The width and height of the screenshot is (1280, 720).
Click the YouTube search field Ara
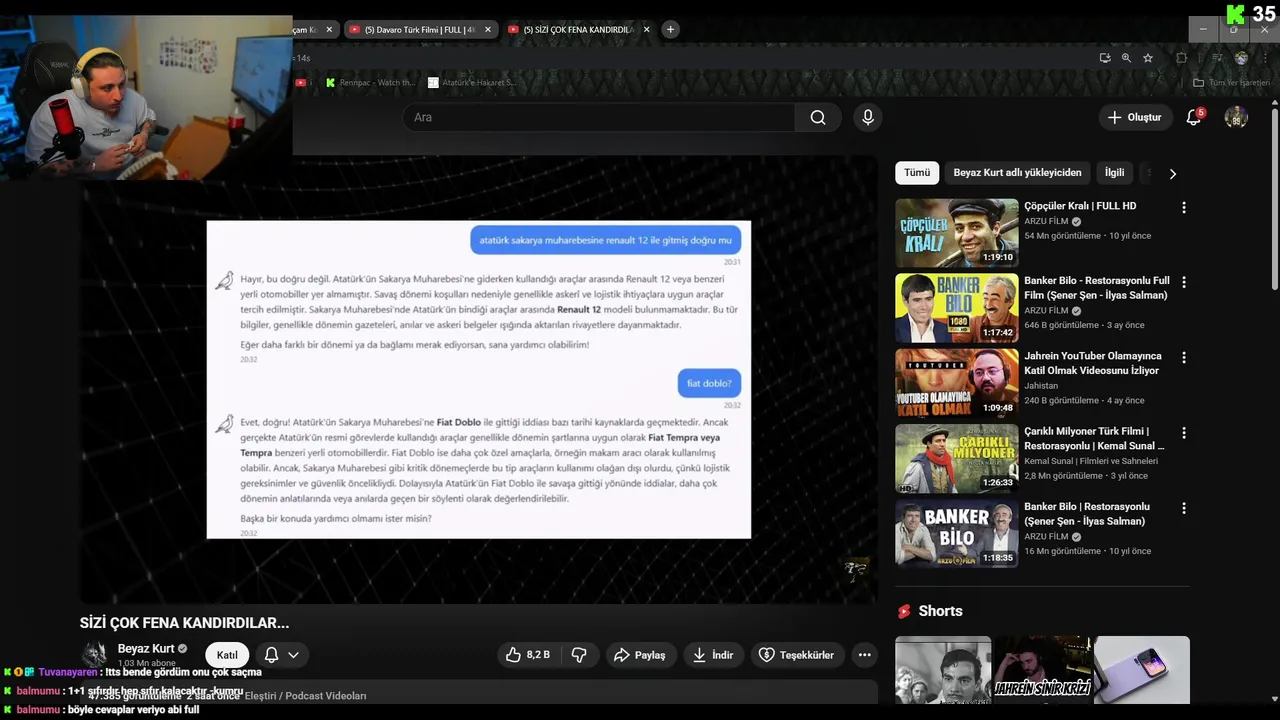point(599,118)
